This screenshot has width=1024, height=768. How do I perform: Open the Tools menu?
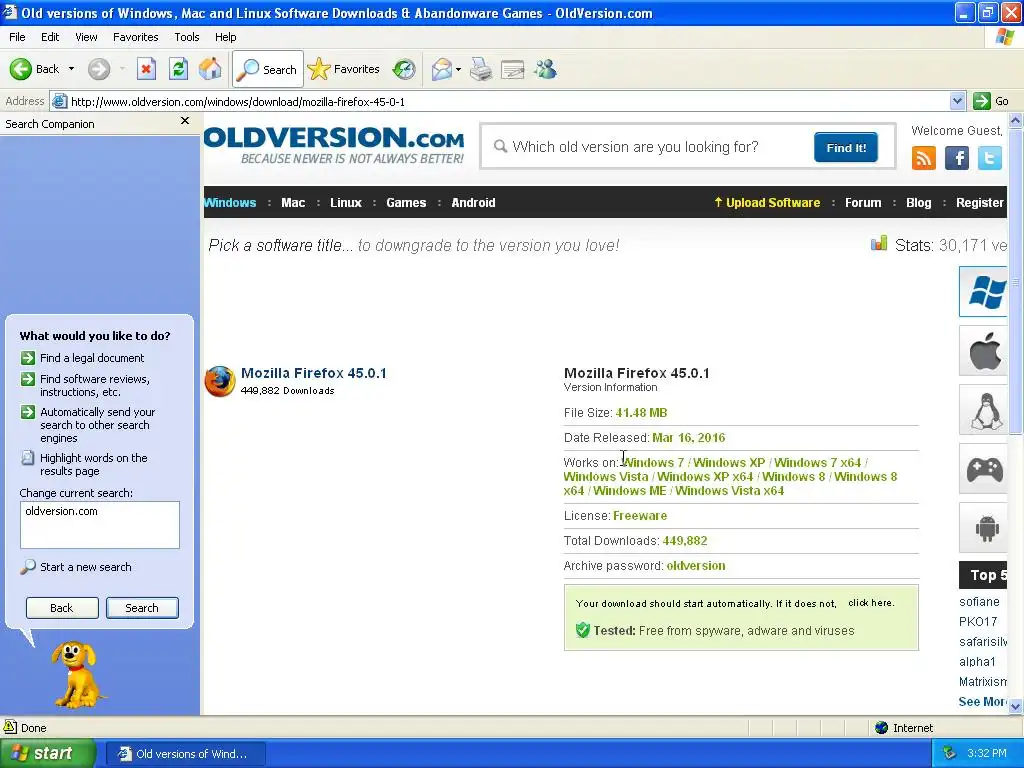coord(186,37)
